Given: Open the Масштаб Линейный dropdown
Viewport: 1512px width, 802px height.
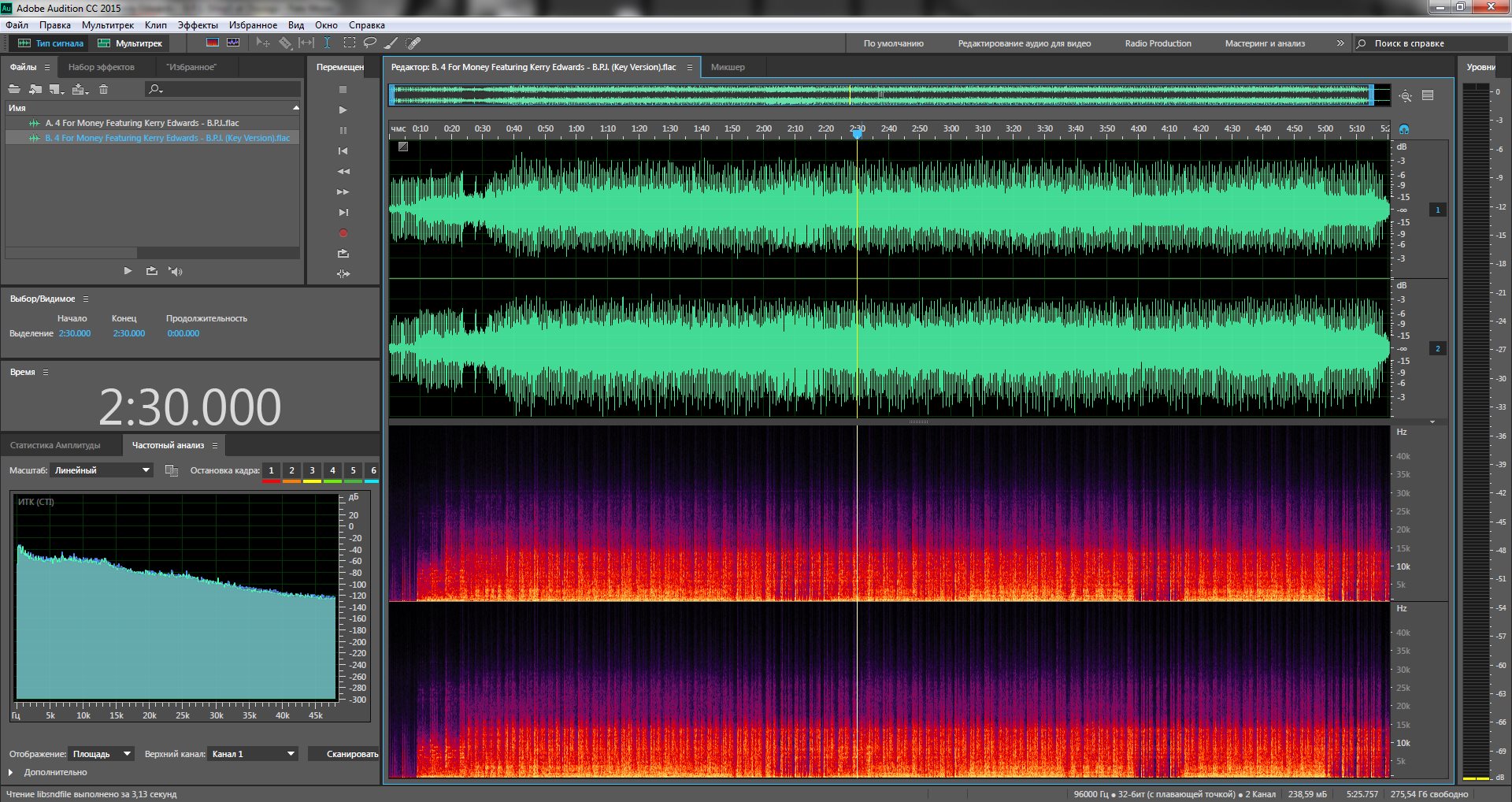Looking at the screenshot, I should (102, 470).
